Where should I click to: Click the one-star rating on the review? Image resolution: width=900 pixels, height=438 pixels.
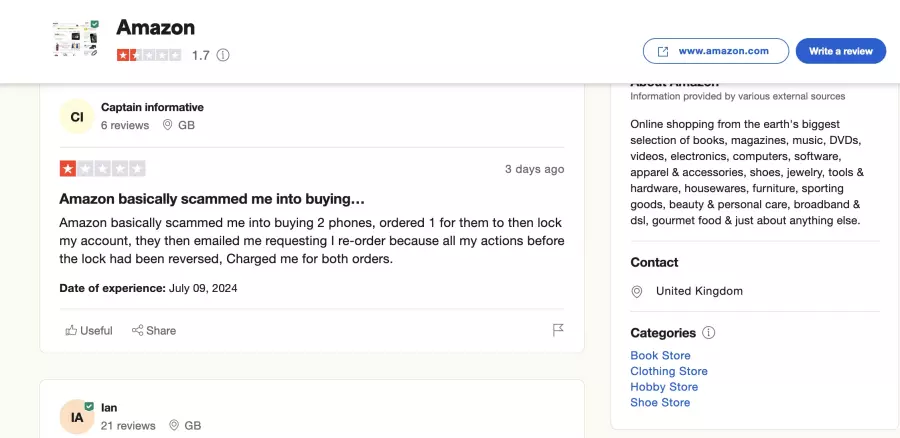[102, 169]
